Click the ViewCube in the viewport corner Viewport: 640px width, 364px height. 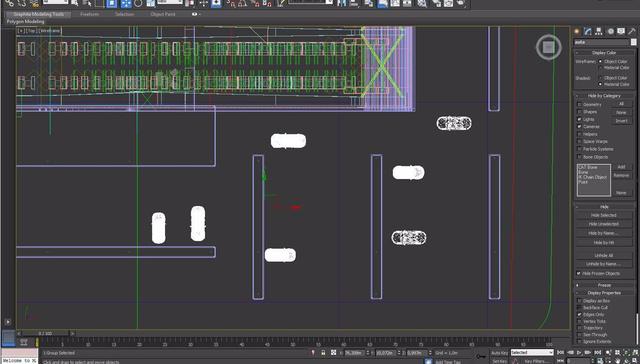[548, 47]
